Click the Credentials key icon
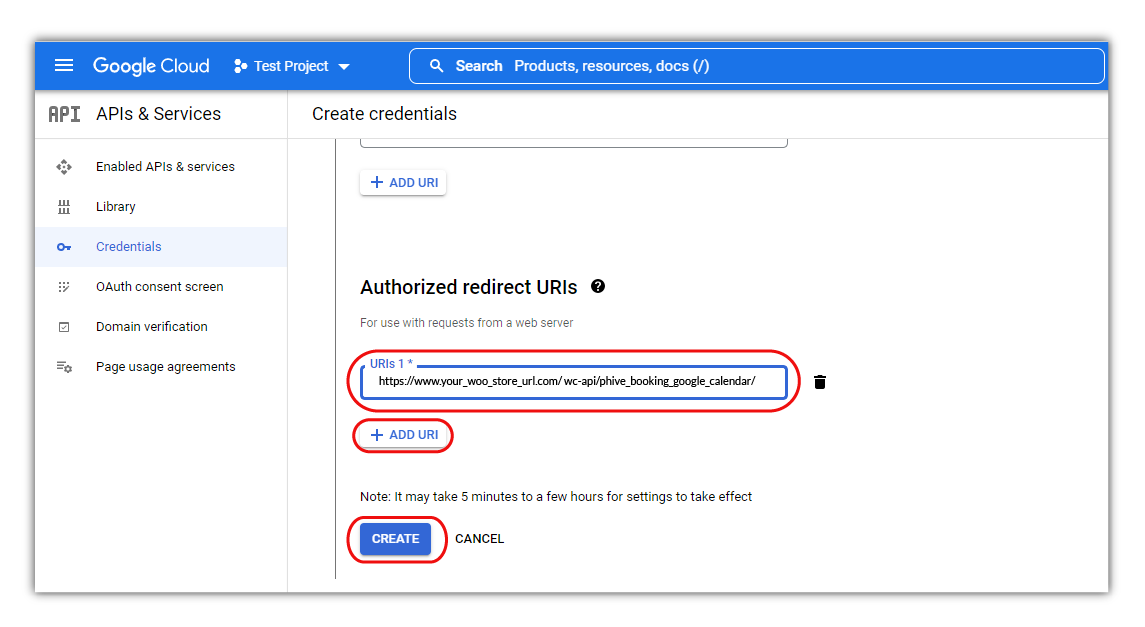The image size is (1145, 627). point(64,247)
